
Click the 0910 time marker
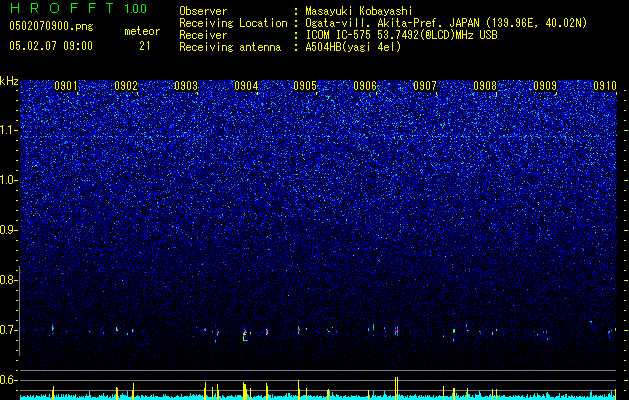point(605,86)
